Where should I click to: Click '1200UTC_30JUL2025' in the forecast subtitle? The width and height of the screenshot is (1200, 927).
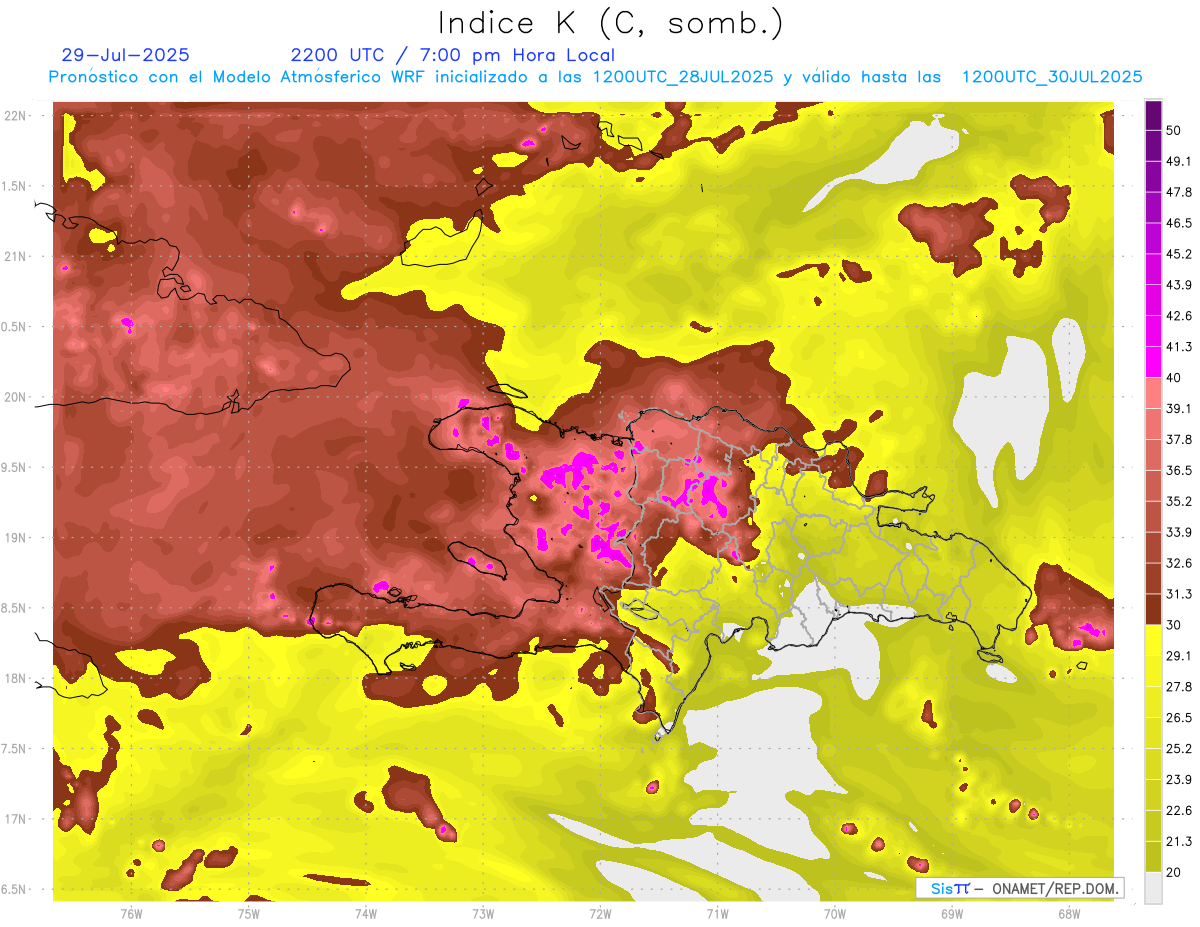click(1052, 77)
